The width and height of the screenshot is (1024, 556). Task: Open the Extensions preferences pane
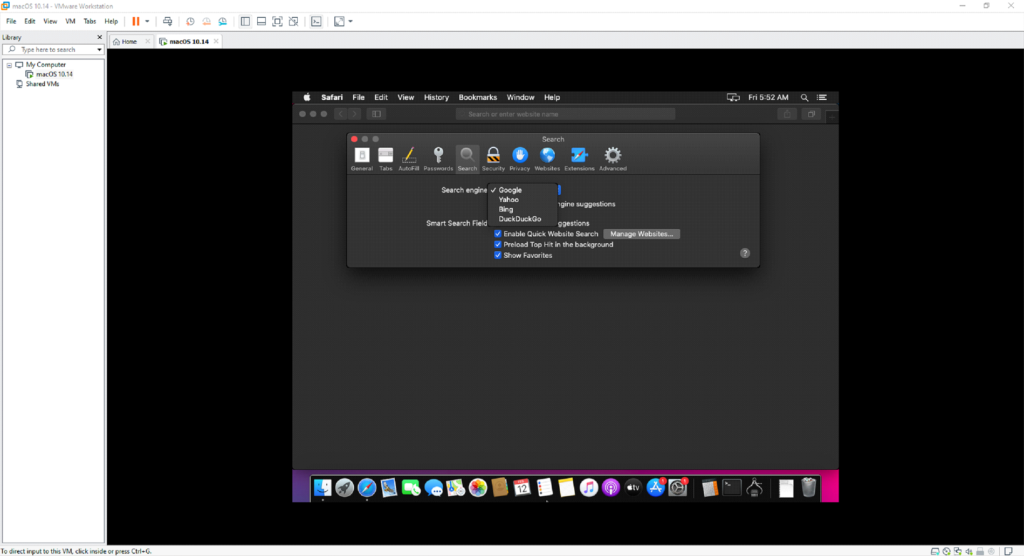click(579, 159)
